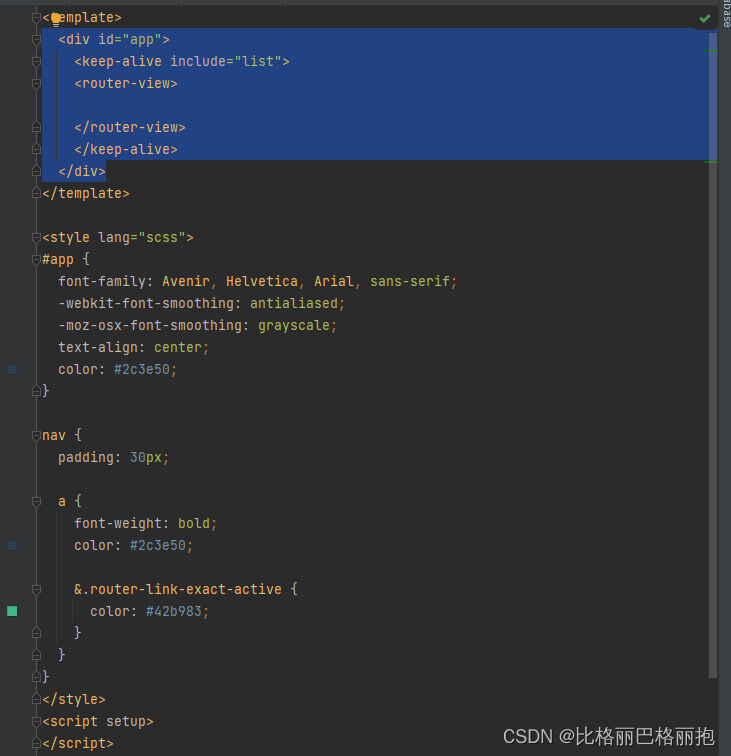Collapse the nav rule block
This screenshot has width=731, height=756.
pos(36,435)
